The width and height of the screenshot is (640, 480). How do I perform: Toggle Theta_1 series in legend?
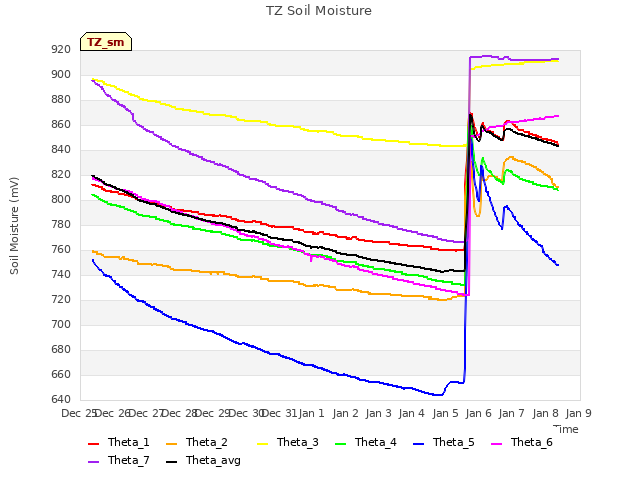click(119, 442)
